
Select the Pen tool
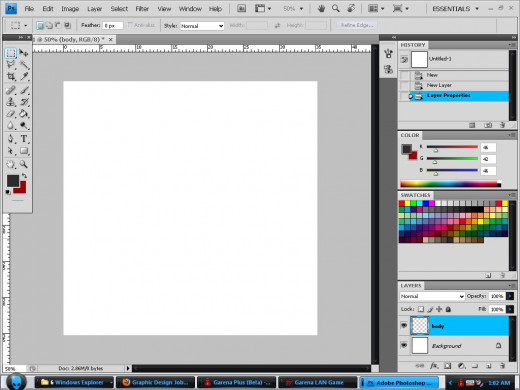click(x=11, y=139)
